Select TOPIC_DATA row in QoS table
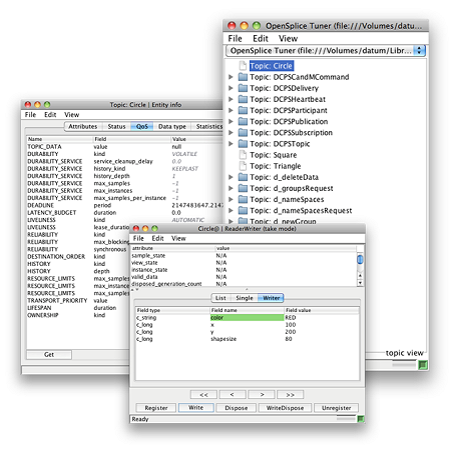The height and width of the screenshot is (451, 451). [125, 147]
